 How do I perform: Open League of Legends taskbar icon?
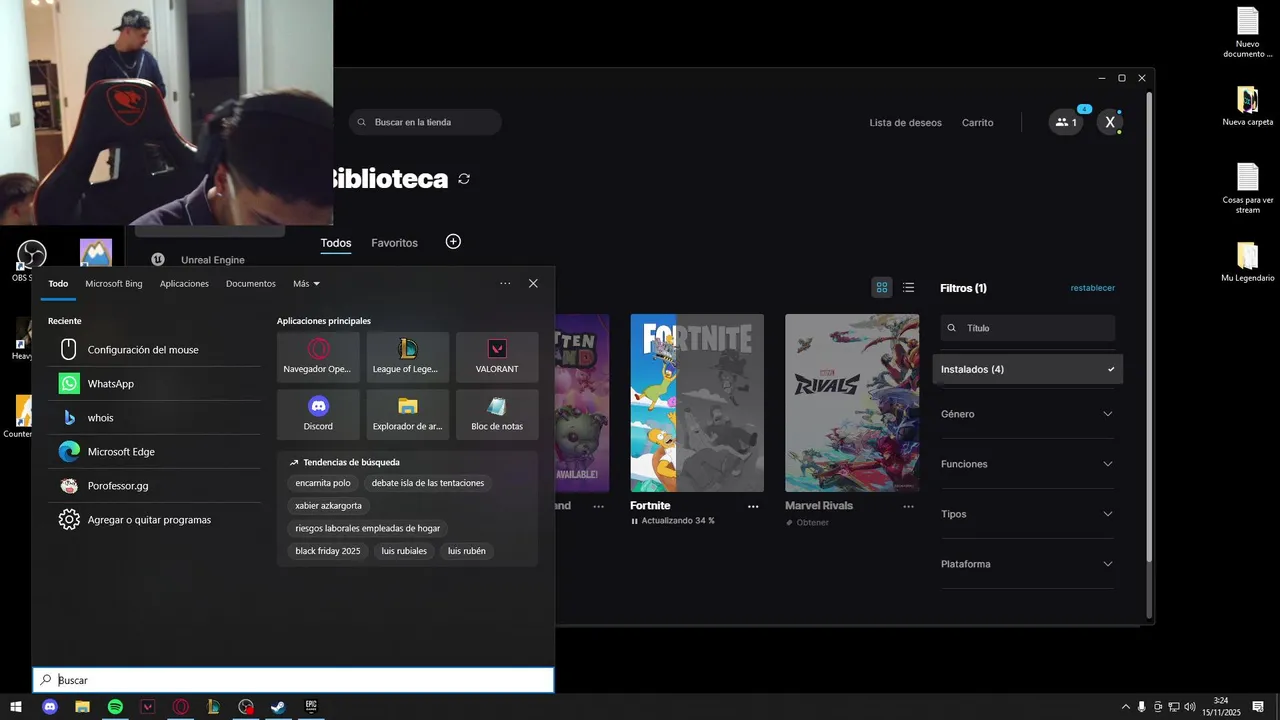(x=213, y=707)
